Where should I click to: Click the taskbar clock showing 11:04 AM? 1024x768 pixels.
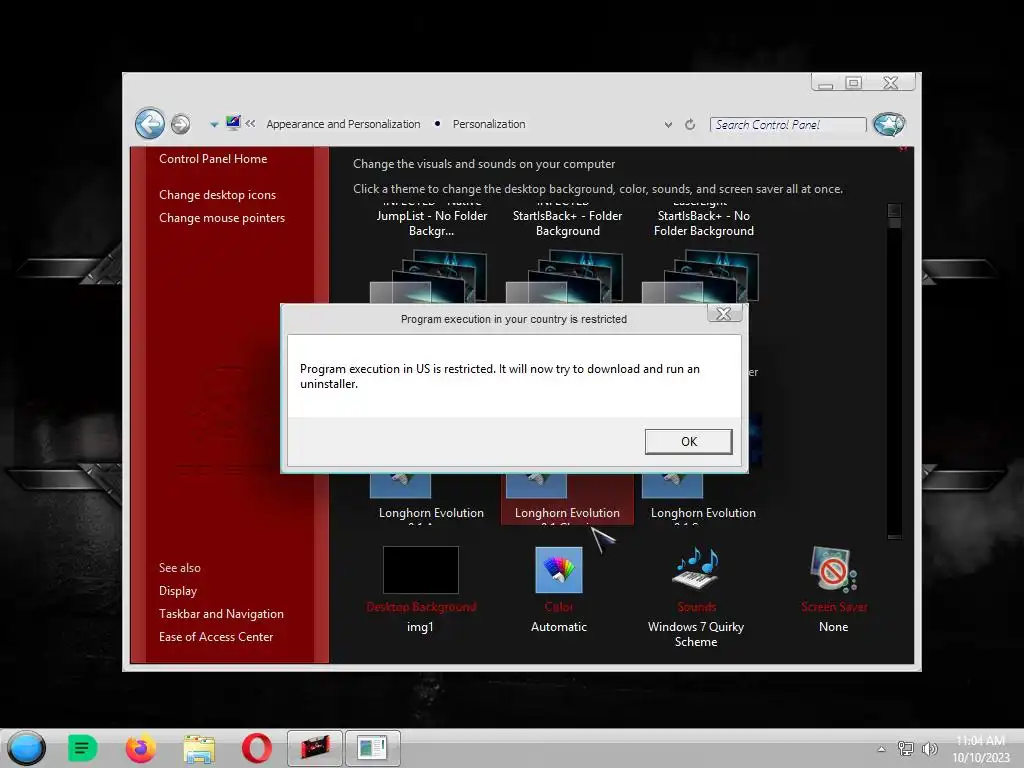[980, 749]
